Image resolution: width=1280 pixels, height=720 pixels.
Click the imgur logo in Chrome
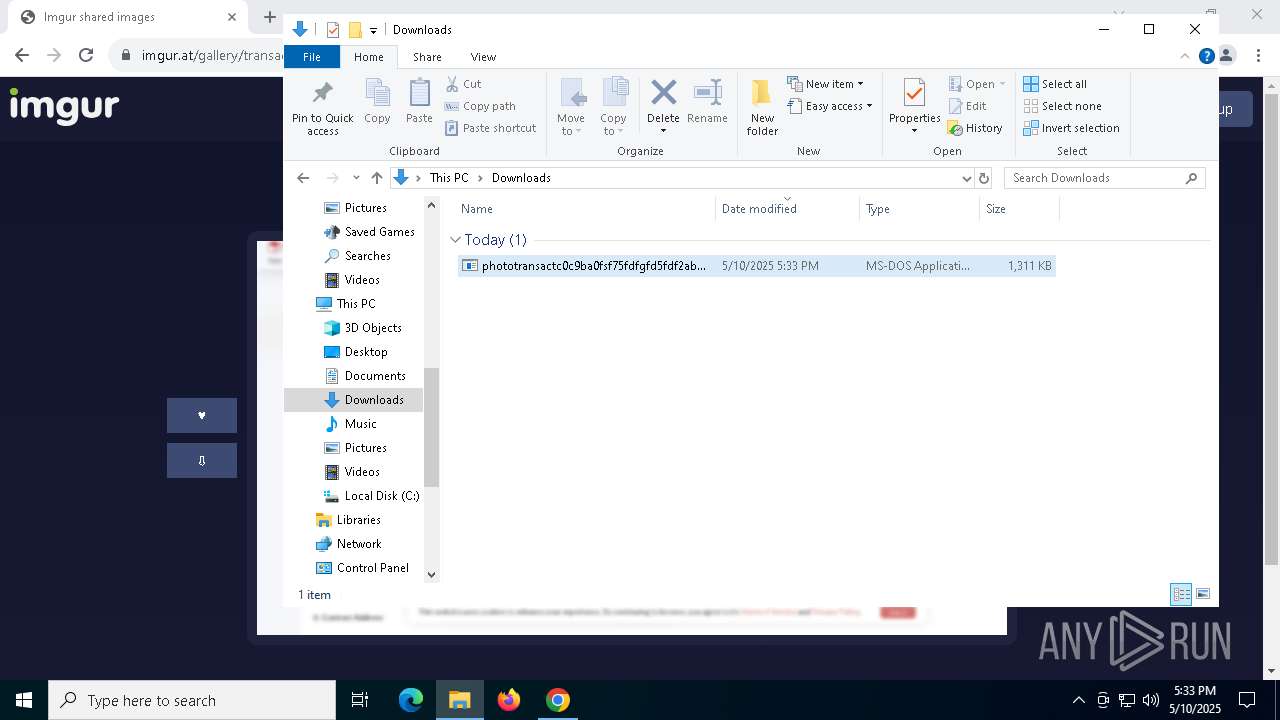click(64, 106)
